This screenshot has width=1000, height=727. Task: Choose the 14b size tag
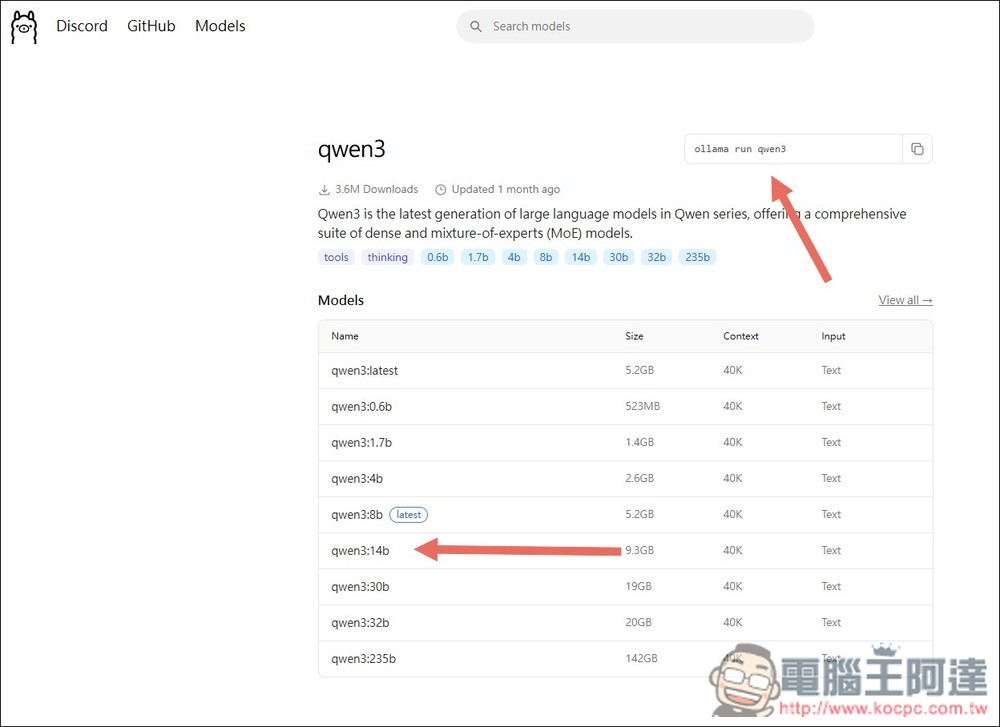[x=580, y=257]
